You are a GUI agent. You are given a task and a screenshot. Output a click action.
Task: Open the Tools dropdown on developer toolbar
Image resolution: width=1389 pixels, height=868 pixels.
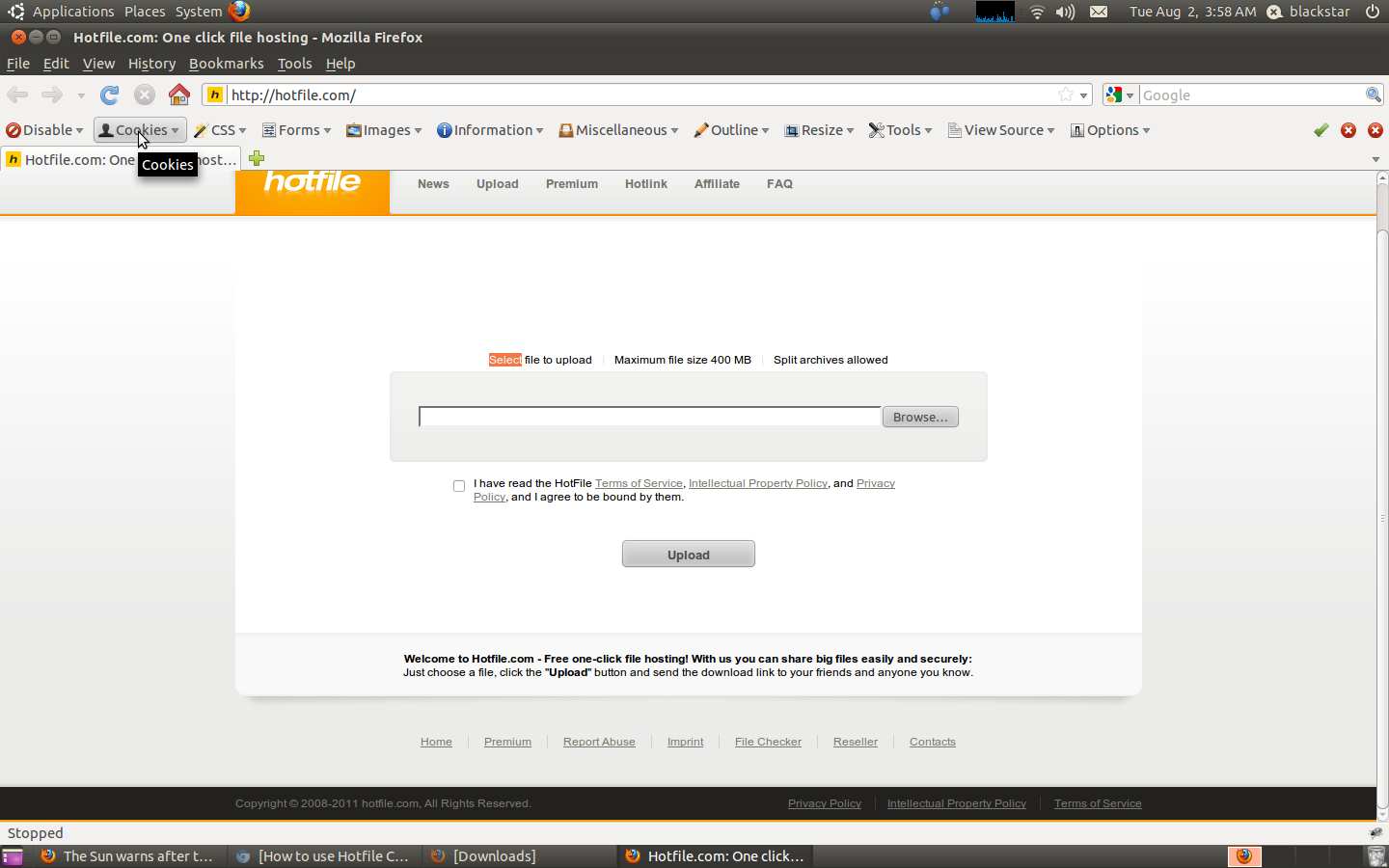point(900,130)
